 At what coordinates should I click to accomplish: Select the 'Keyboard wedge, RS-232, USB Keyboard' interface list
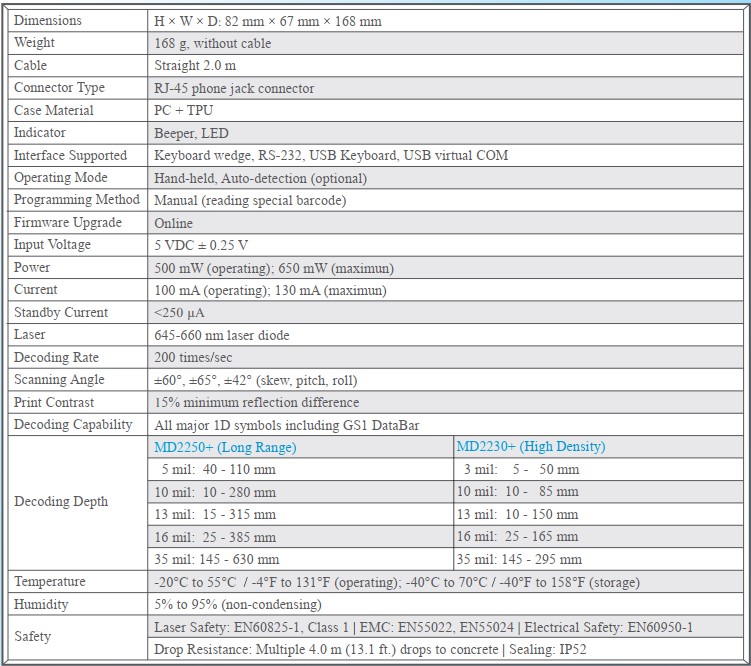[331, 155]
